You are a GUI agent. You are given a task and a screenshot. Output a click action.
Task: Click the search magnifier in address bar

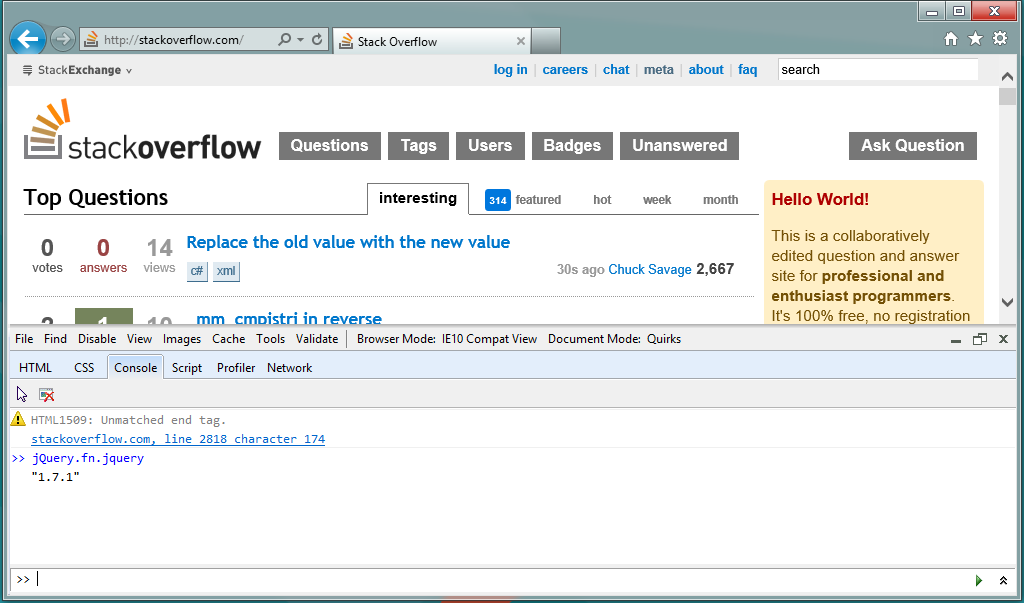(x=284, y=40)
